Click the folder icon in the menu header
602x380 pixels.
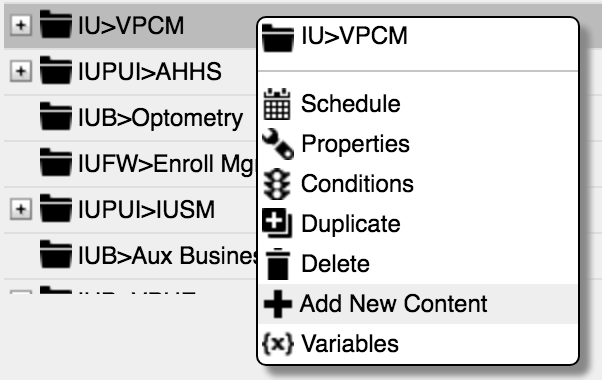pyautogui.click(x=278, y=37)
